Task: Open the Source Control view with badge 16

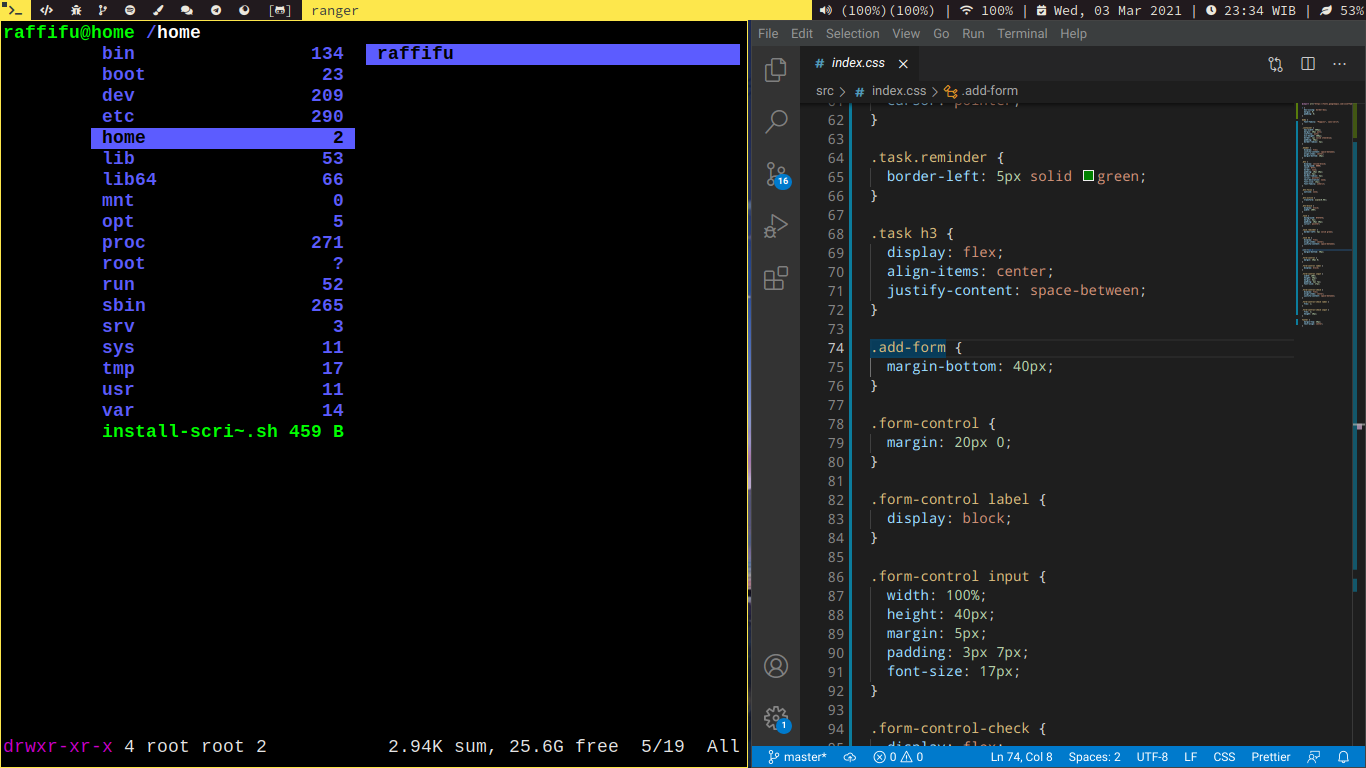Action: (776, 174)
